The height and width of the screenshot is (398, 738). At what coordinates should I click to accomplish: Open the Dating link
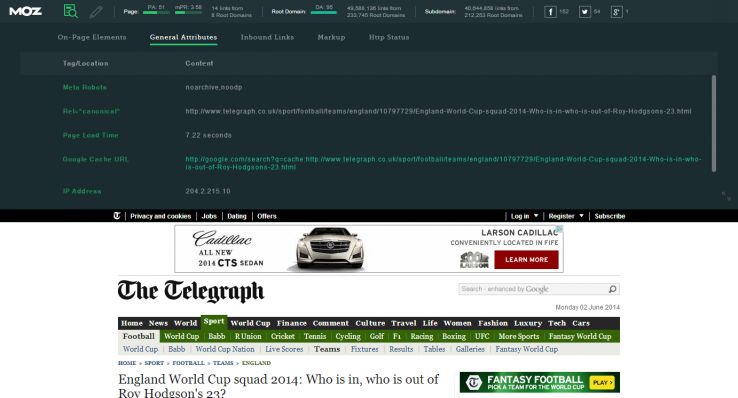(237, 216)
